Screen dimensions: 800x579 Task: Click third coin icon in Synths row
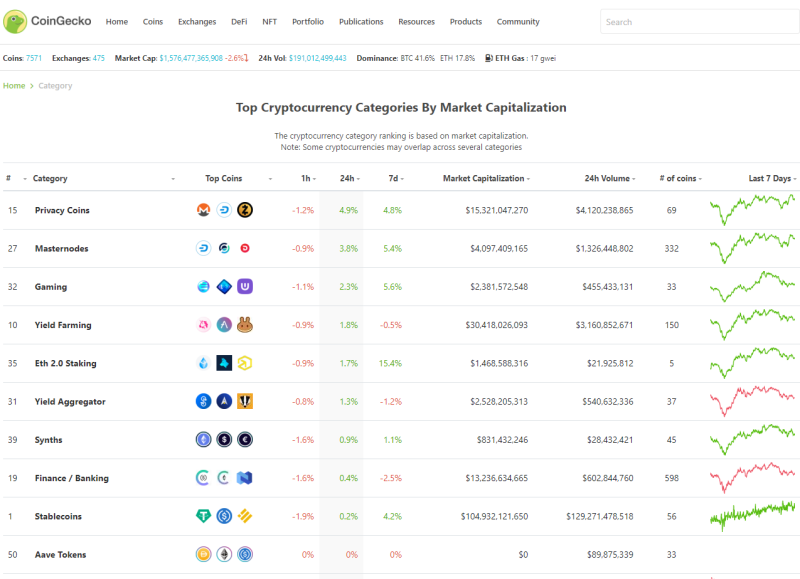point(245,440)
